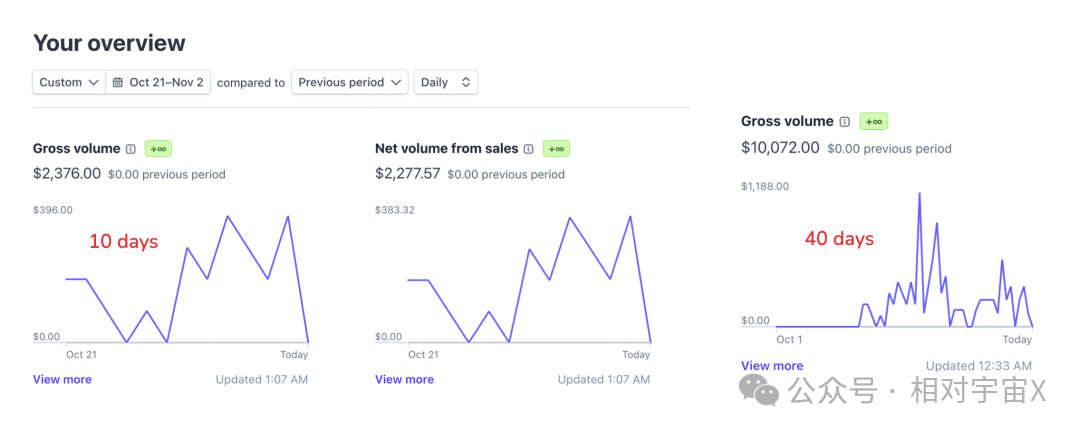The height and width of the screenshot is (433, 1080).
Task: Click the calendar icon in the date range
Action: 118,83
